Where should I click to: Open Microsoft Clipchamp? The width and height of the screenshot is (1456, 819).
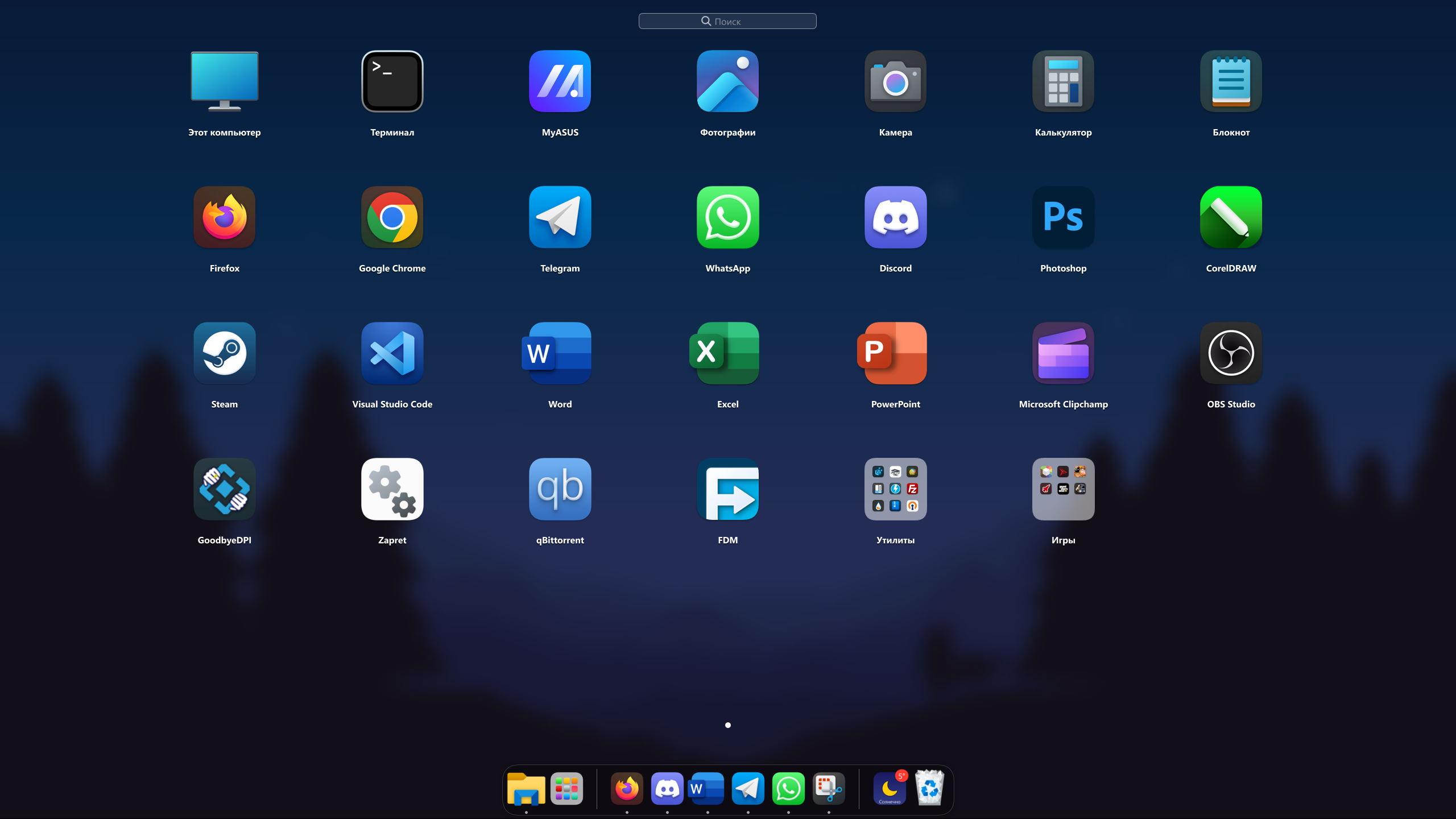tap(1063, 353)
